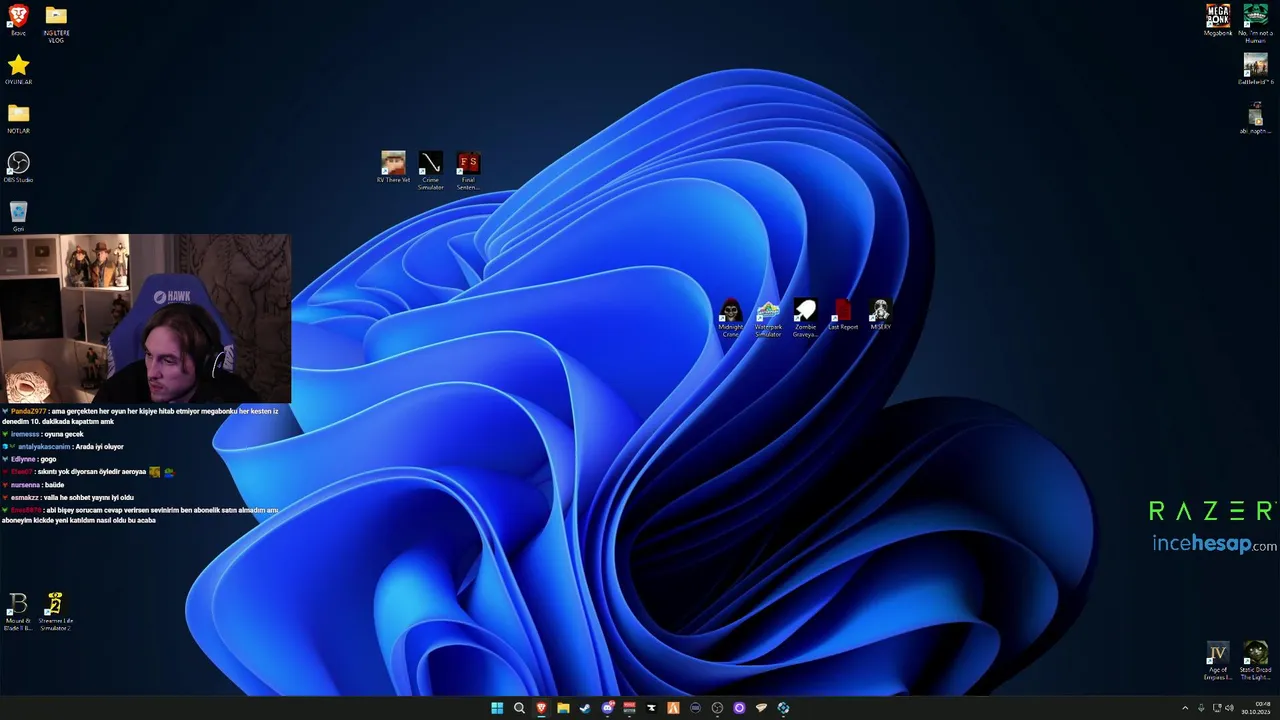This screenshot has width=1280, height=720.
Task: Select the Mount & Blade II shortcut
Action: pyautogui.click(x=18, y=611)
